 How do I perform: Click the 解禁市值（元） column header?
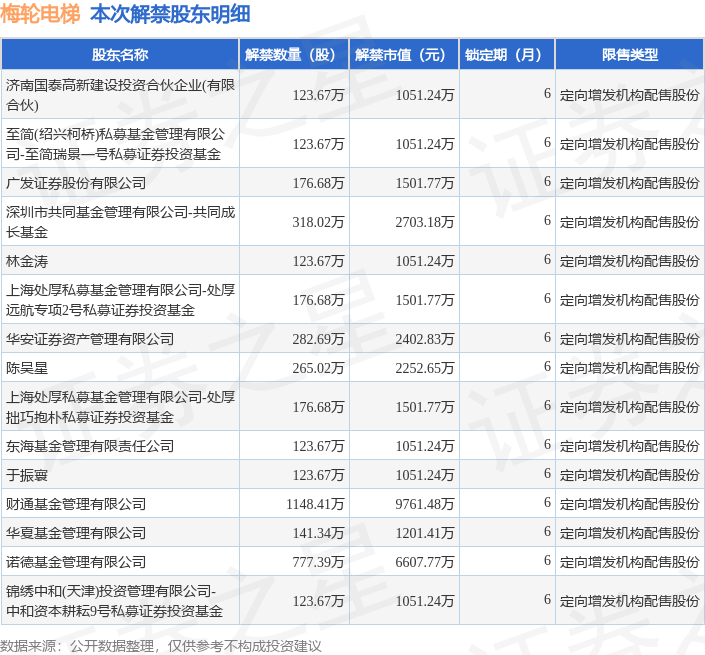[x=404, y=55]
